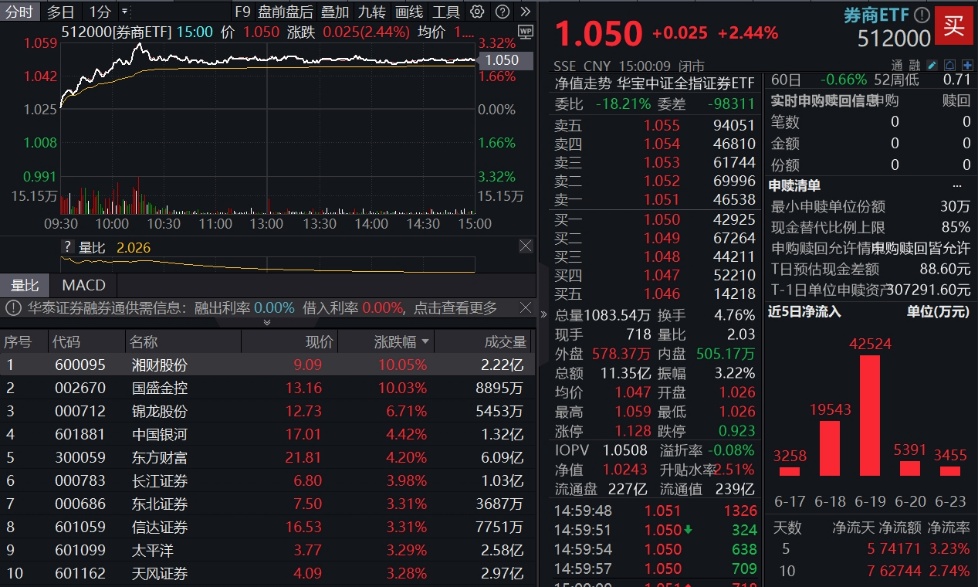Select 长江证券 stock row
The width and height of the screenshot is (978, 587).
(268, 480)
